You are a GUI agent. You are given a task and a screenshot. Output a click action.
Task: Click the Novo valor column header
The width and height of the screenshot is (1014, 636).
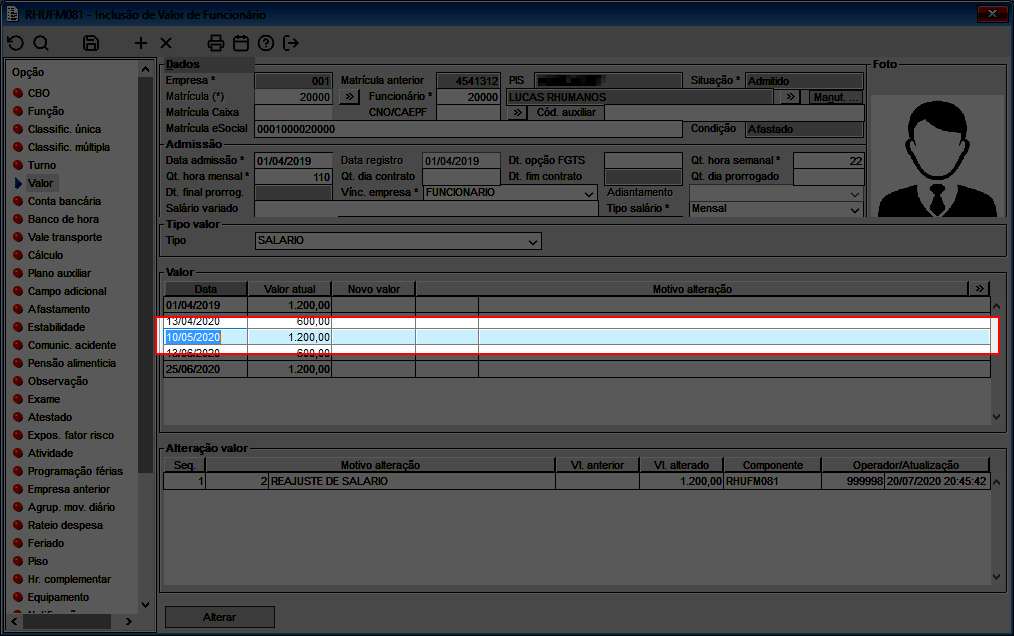coord(374,289)
